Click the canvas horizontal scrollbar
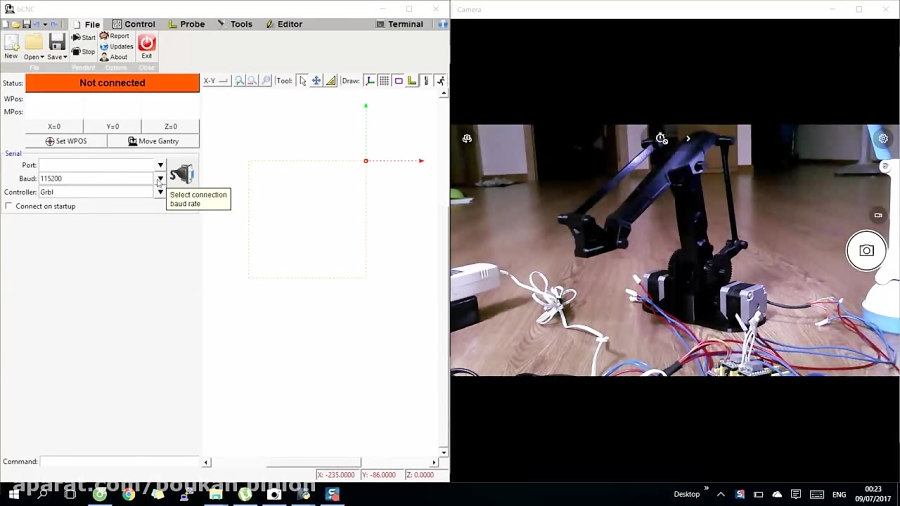900x506 pixels. pyautogui.click(x=313, y=462)
